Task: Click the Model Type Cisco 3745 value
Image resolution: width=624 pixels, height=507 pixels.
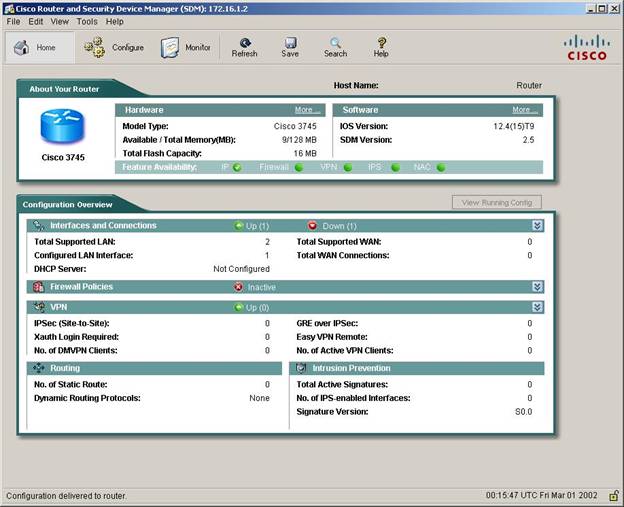Action: point(295,127)
